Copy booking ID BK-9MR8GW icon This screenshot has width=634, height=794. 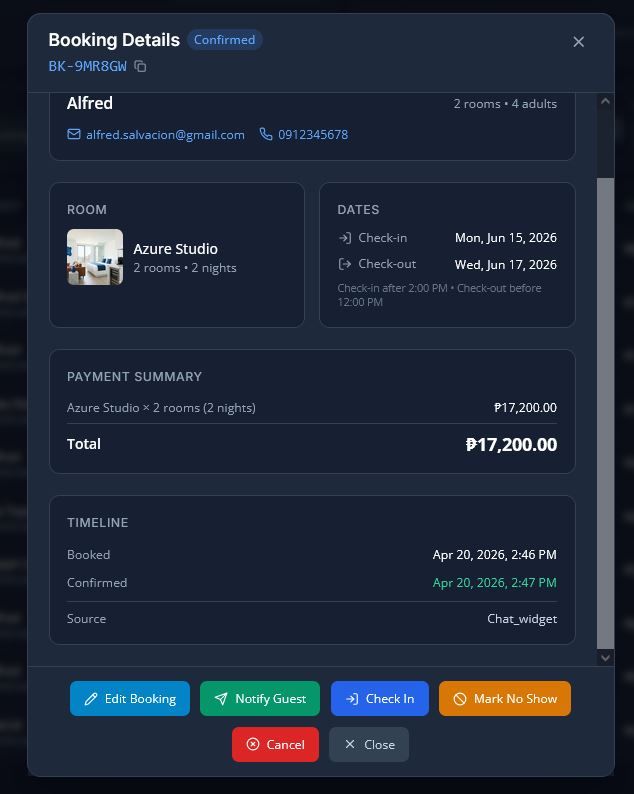pyautogui.click(x=140, y=66)
